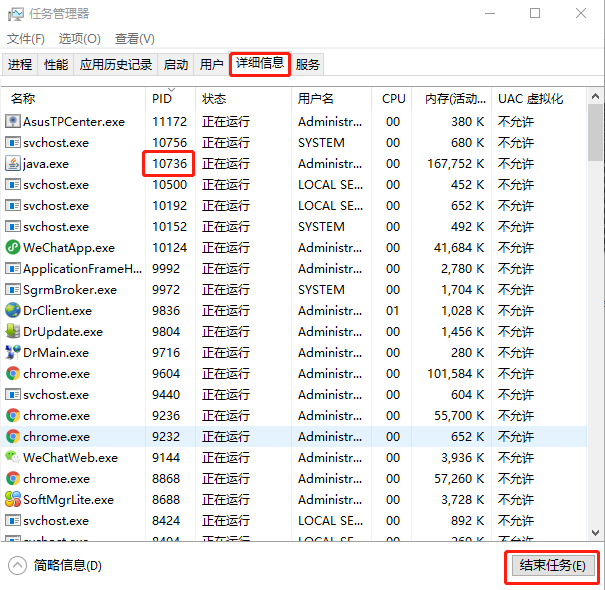The width and height of the screenshot is (605, 590).
Task: Click chrome.exe icon with PID 9232
Action: pos(12,436)
